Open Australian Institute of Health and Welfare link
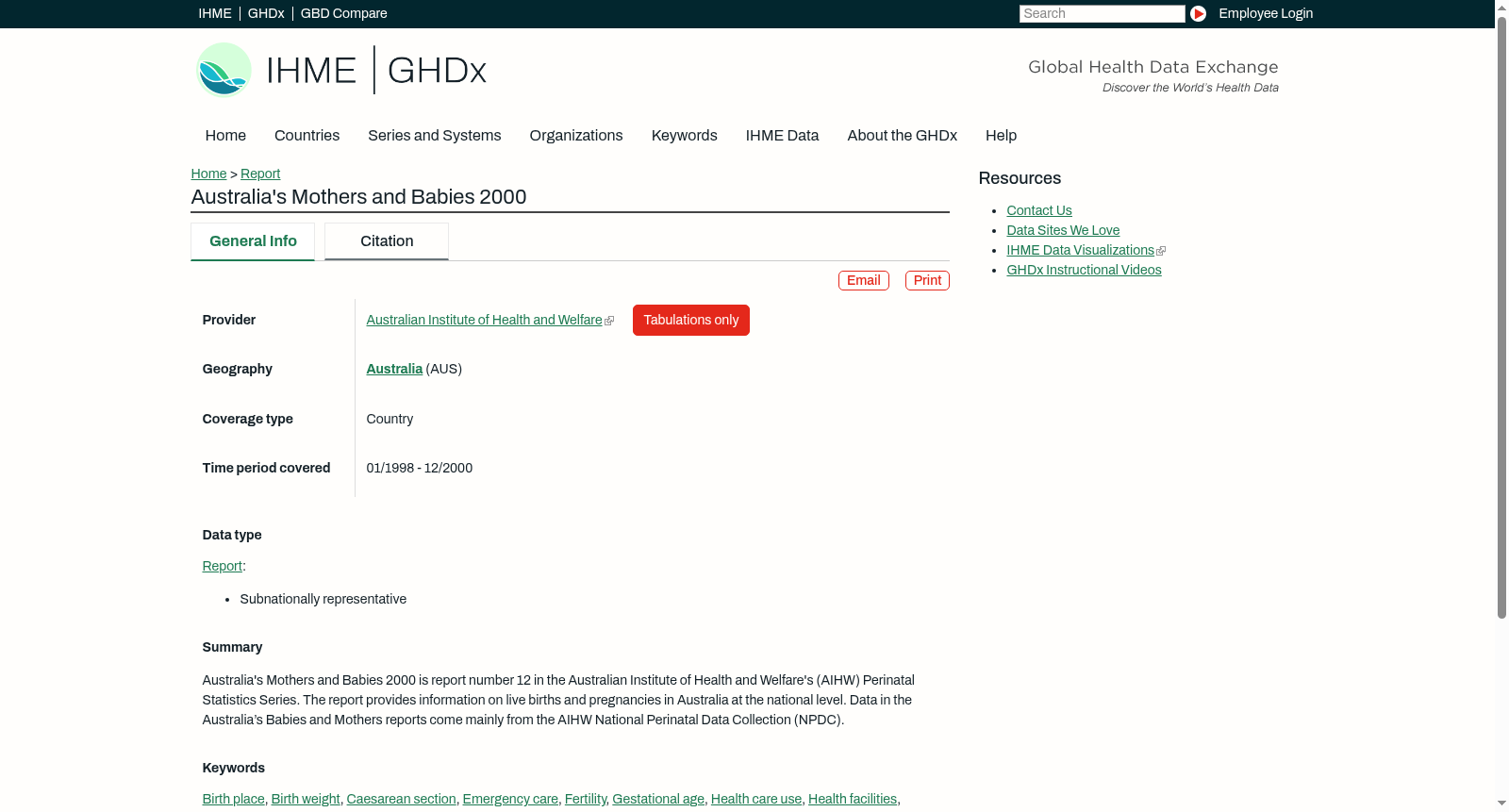This screenshot has width=1509, height=812. [x=484, y=321]
